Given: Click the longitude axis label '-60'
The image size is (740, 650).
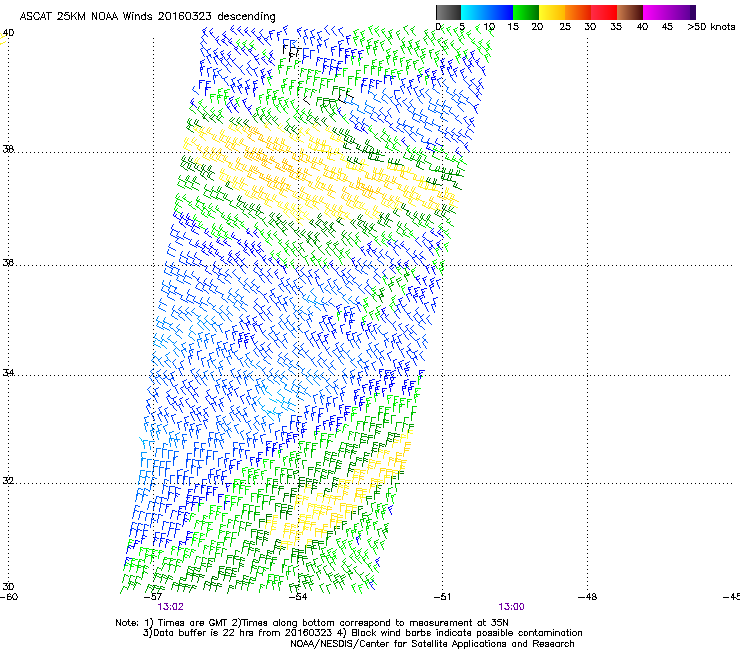Looking at the screenshot, I should coord(9,597).
